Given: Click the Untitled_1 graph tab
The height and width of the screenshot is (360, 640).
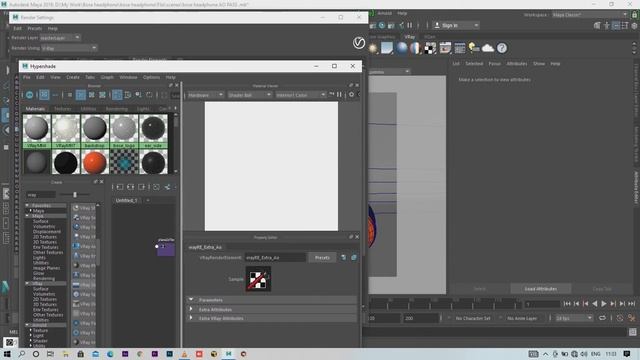Looking at the screenshot, I should click(x=126, y=200).
